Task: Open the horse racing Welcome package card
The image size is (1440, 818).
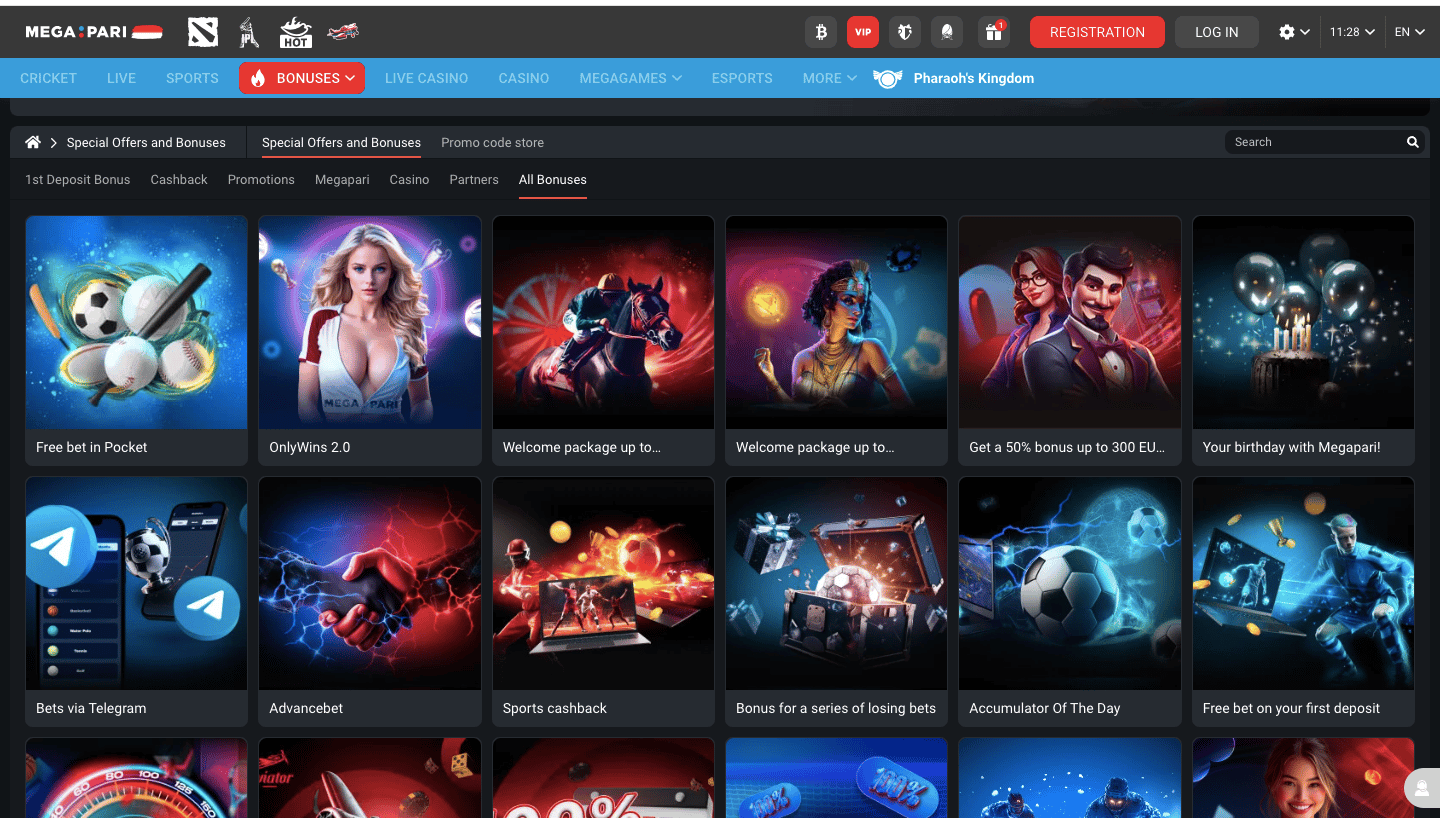Action: pyautogui.click(x=603, y=340)
